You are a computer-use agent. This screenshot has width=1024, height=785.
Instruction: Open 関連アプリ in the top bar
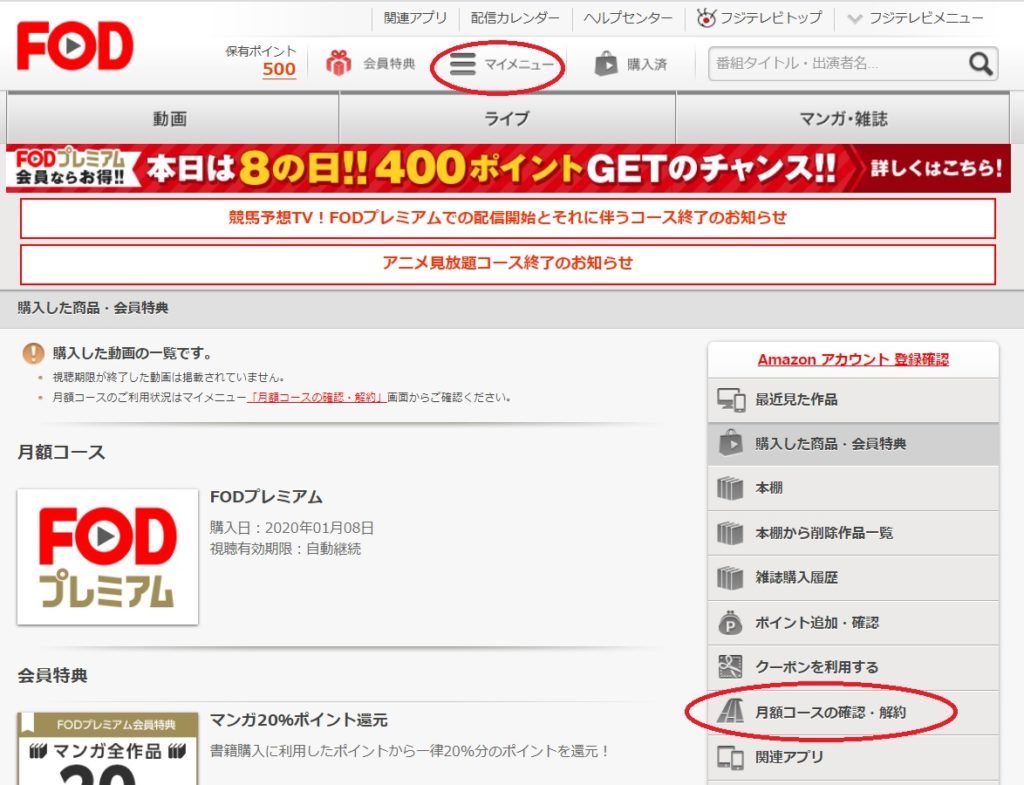click(415, 18)
